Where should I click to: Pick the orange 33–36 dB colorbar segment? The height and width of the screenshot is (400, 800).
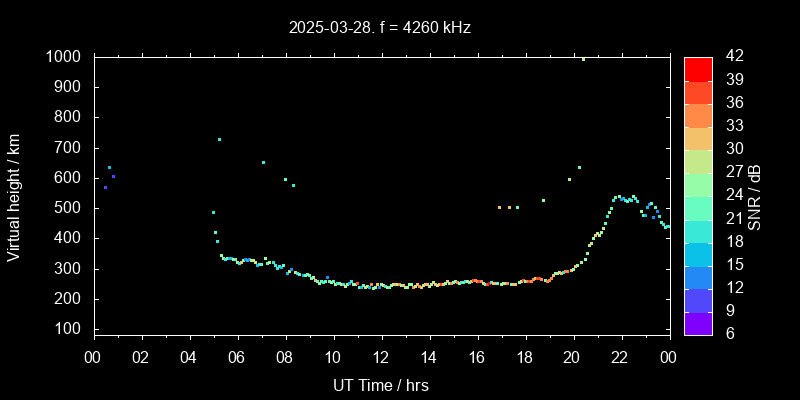(x=698, y=114)
